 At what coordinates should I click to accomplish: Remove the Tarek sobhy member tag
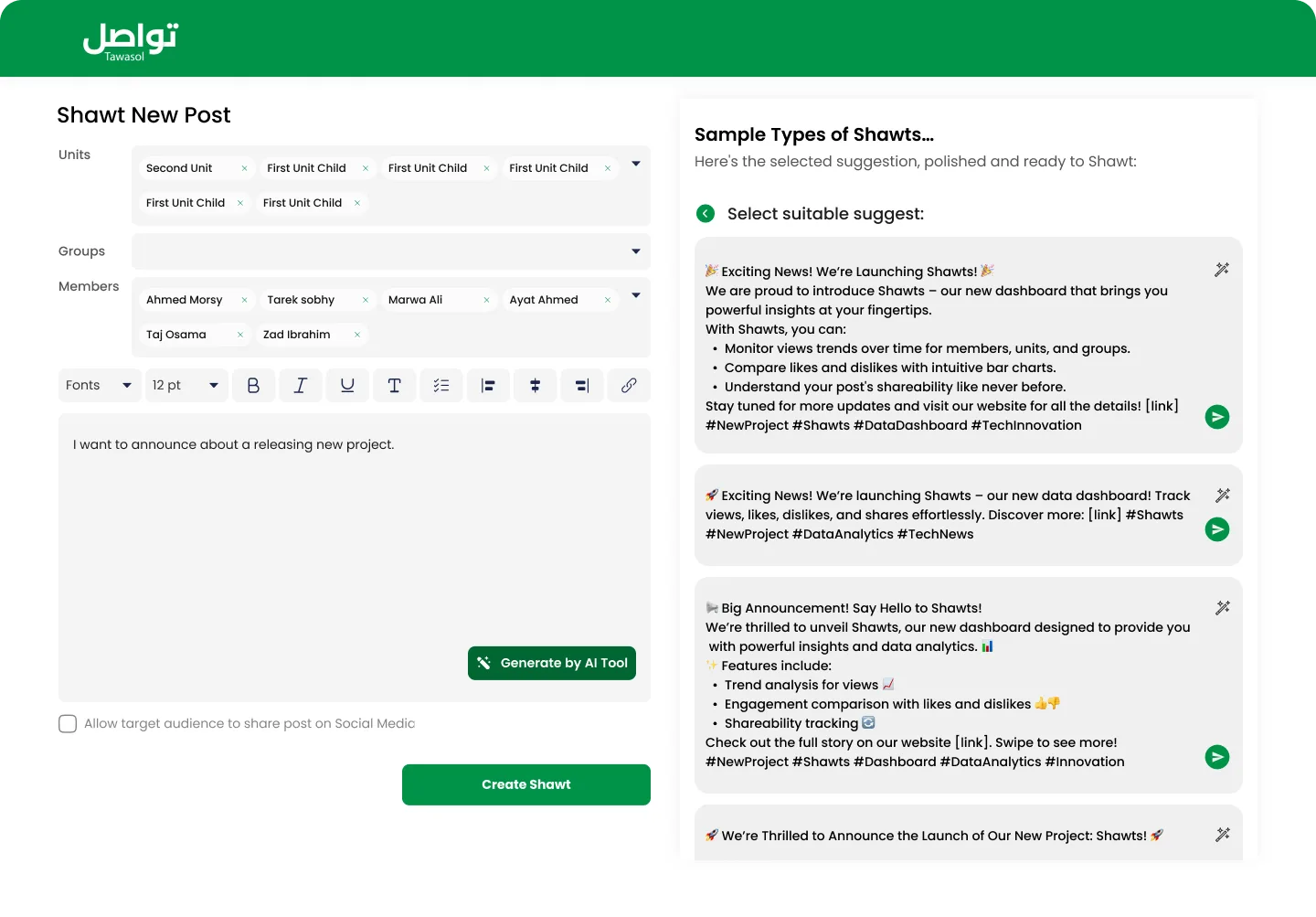[366, 300]
